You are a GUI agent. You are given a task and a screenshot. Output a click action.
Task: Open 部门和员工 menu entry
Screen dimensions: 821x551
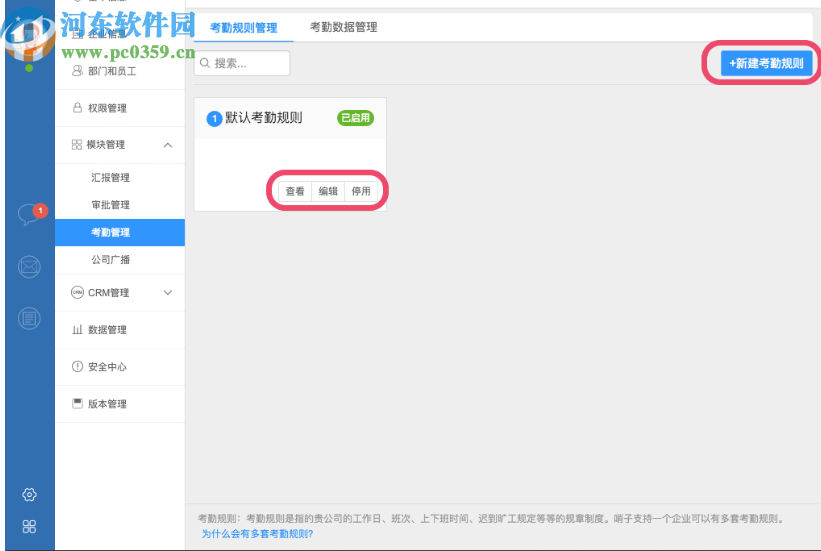(x=120, y=71)
